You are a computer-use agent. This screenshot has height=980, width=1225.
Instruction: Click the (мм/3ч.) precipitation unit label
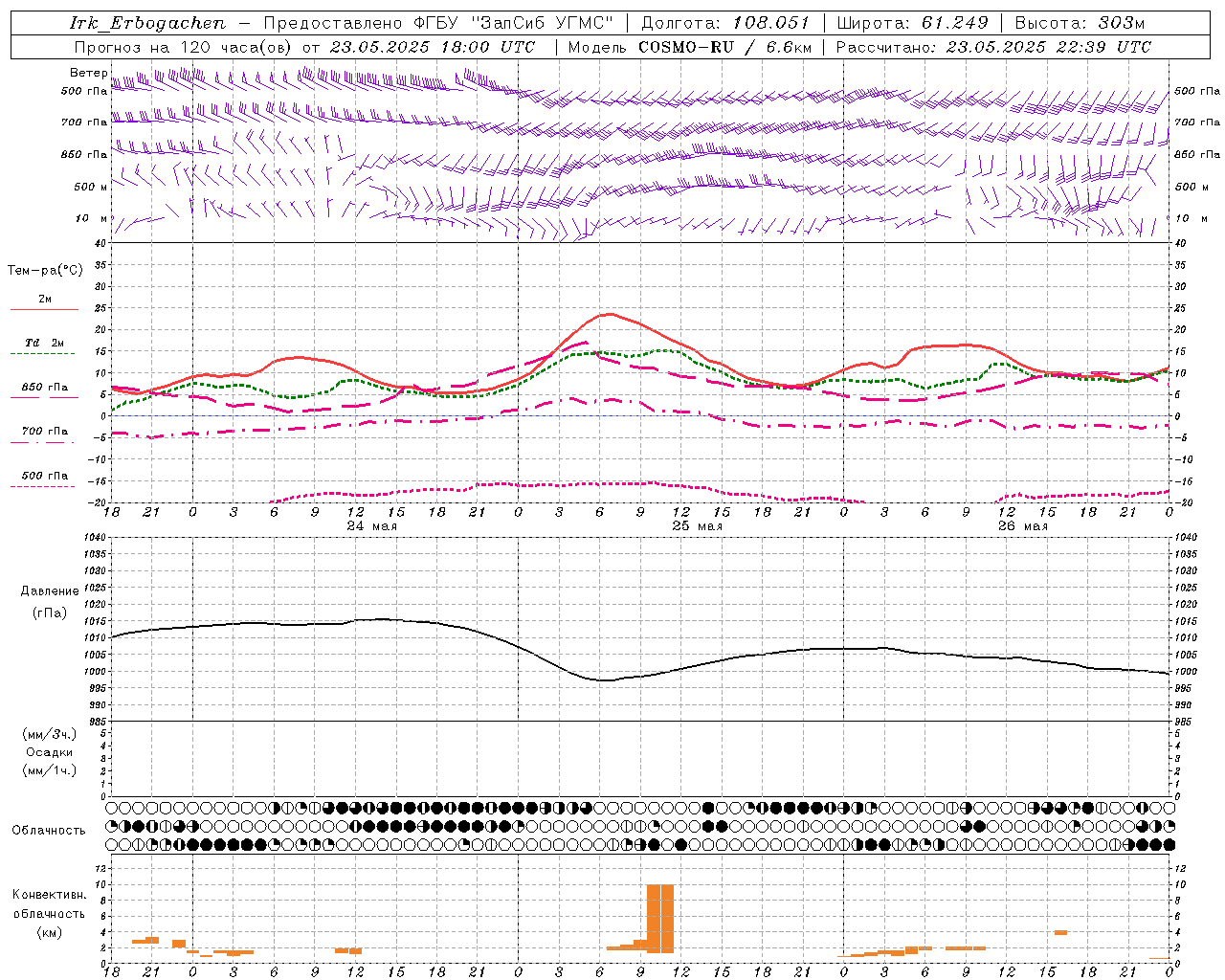click(x=49, y=734)
